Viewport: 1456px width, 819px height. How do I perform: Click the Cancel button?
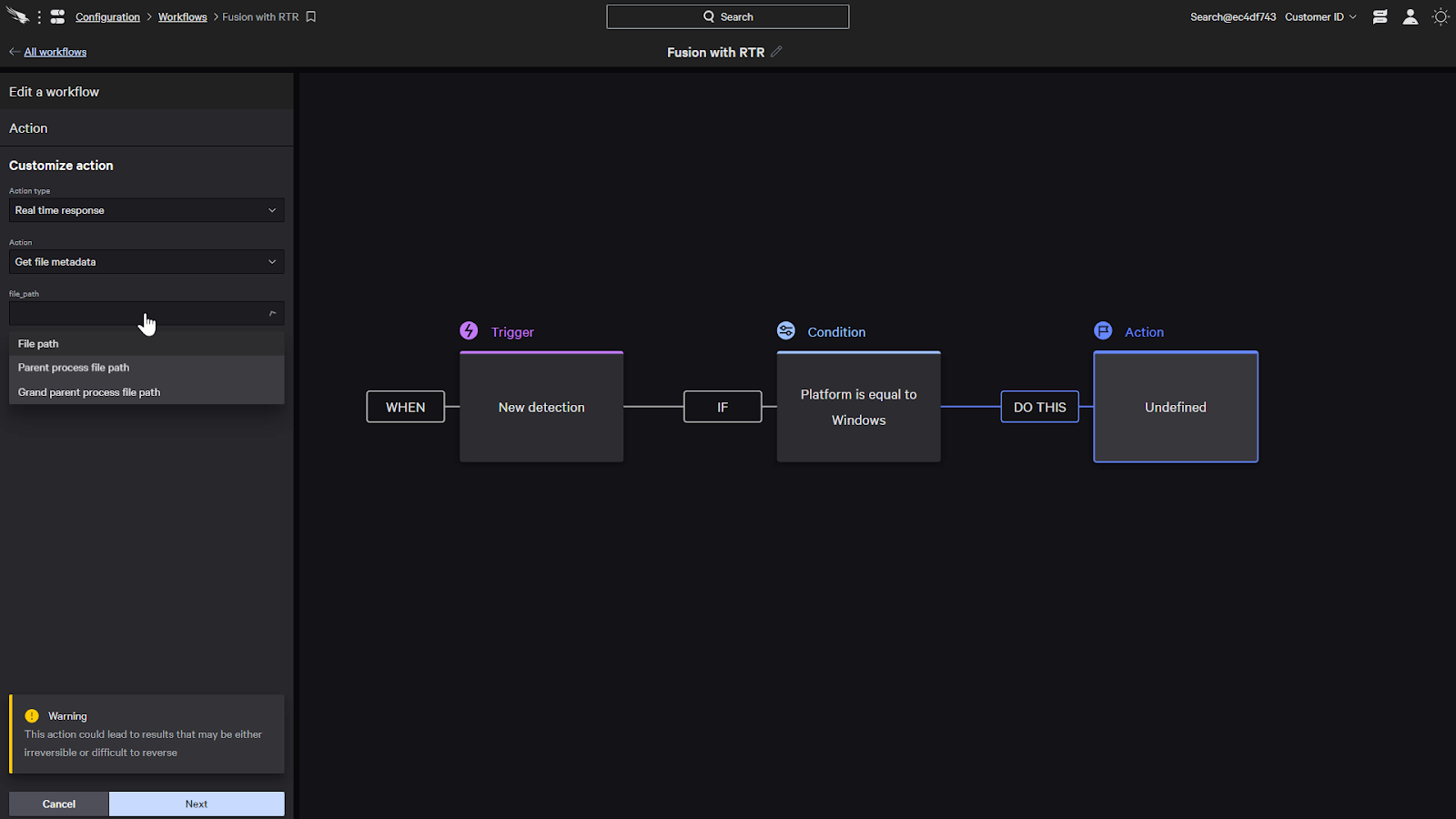59,804
